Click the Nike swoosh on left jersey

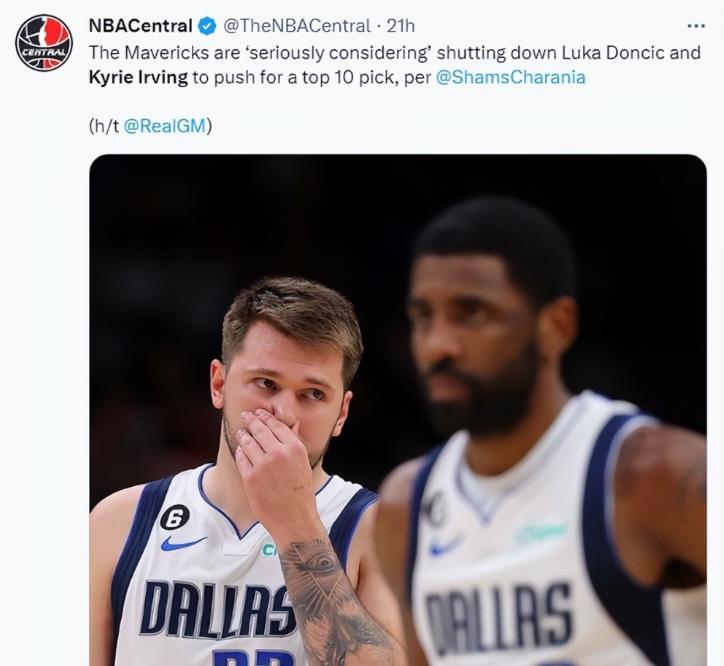[x=183, y=544]
